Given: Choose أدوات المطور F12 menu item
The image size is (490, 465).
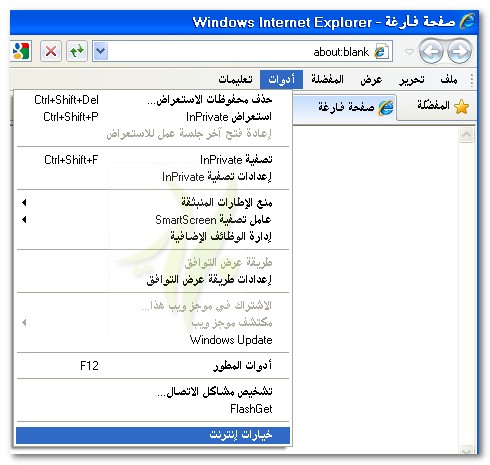Looking at the screenshot, I should point(153,366).
